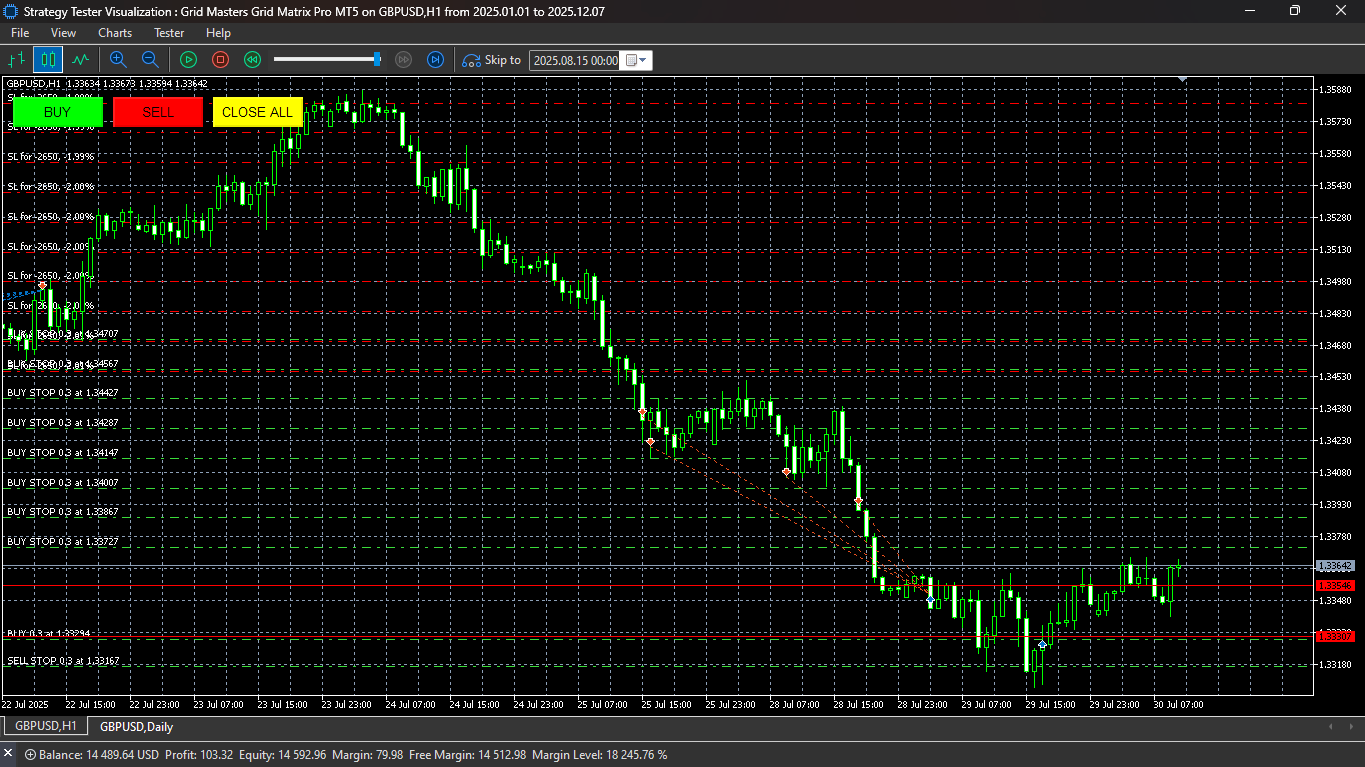Image resolution: width=1365 pixels, height=767 pixels.
Task: Open the View menu
Action: pyautogui.click(x=63, y=33)
